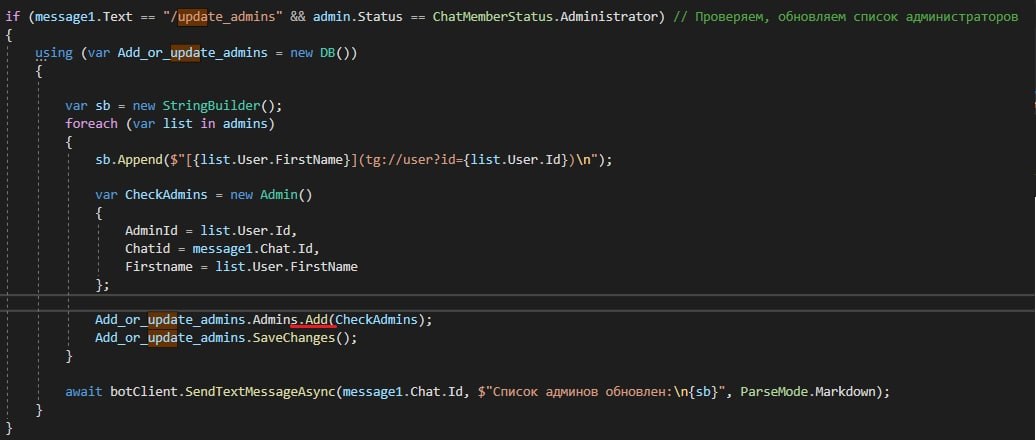
Task: Select the Admin class in new Admin()
Action: (x=279, y=195)
